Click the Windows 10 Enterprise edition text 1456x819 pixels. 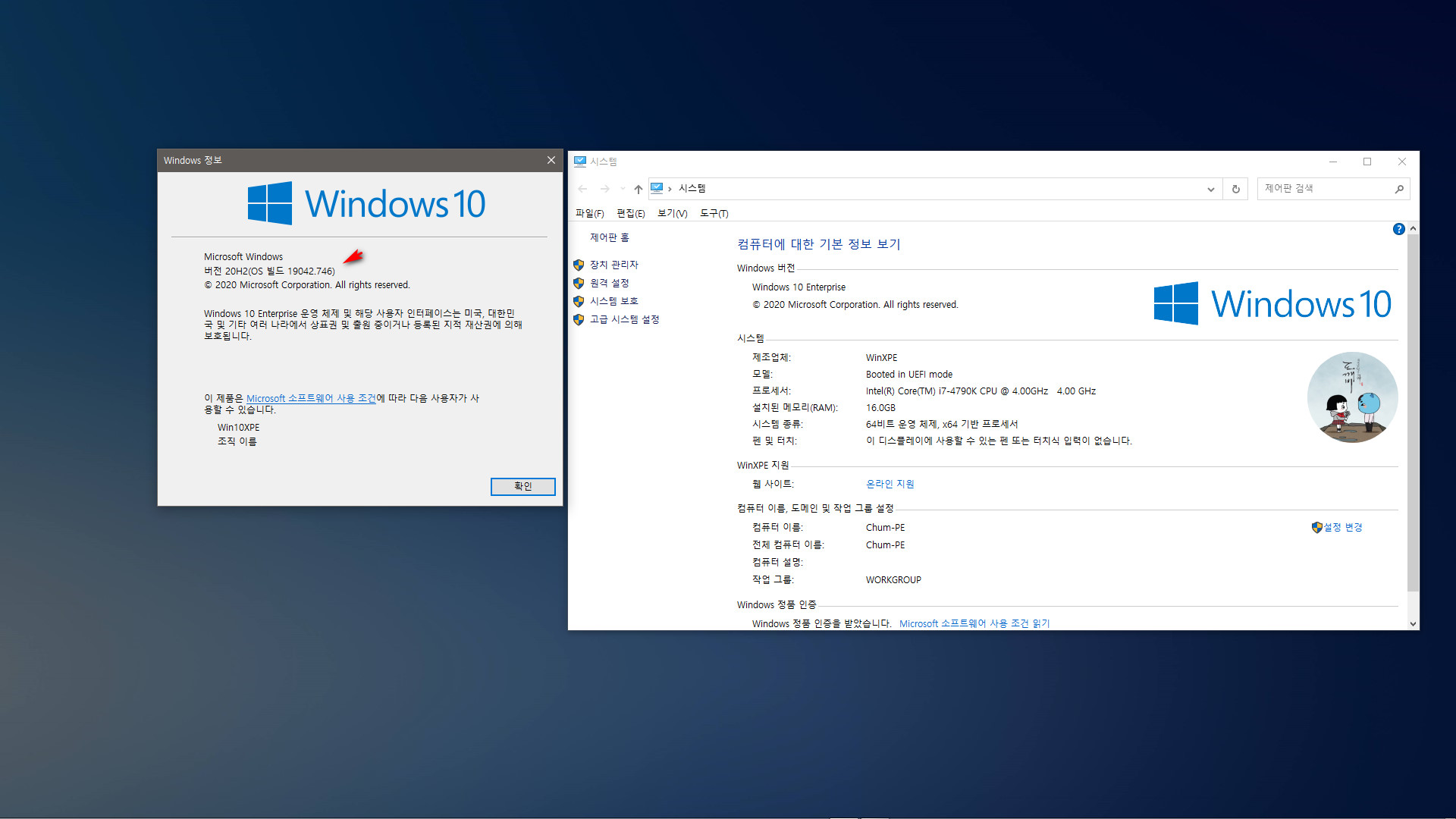coord(799,287)
